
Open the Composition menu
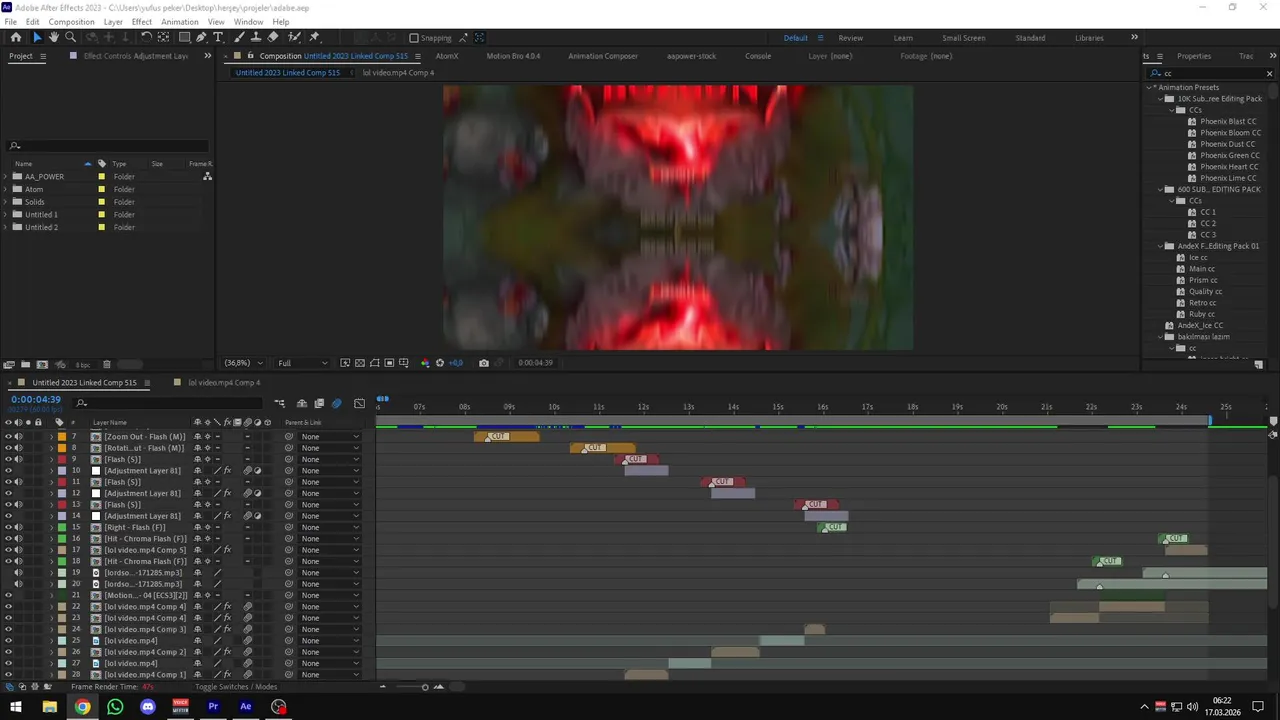coord(71,22)
